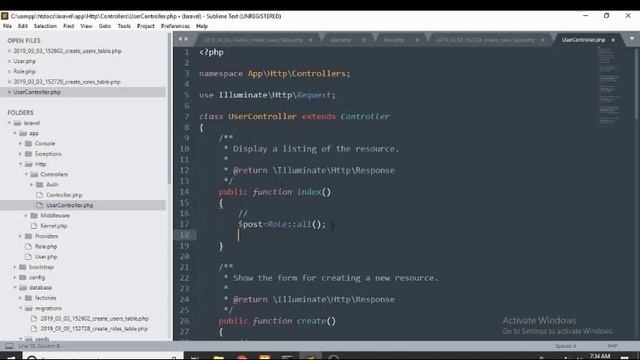Close the create_roles_table editor tab
The image size is (640, 360).
[542, 40]
